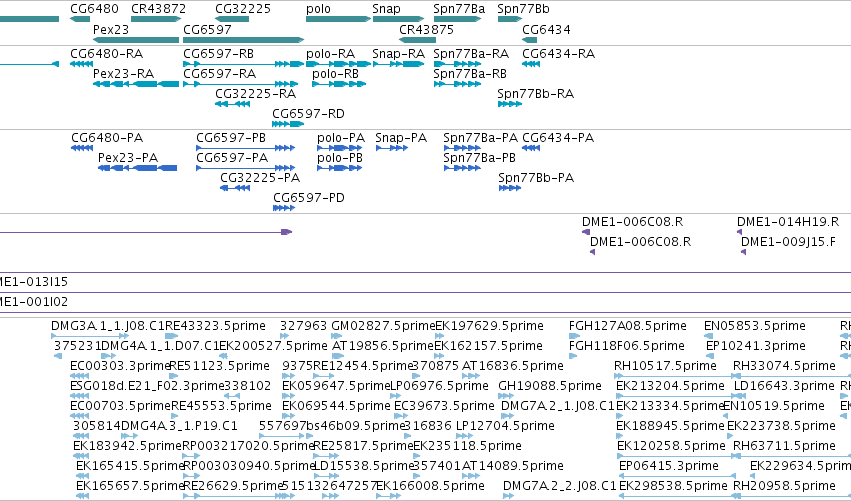851x501 pixels.
Task: Select the AT19856.5prime EST
Action: (x=336, y=356)
